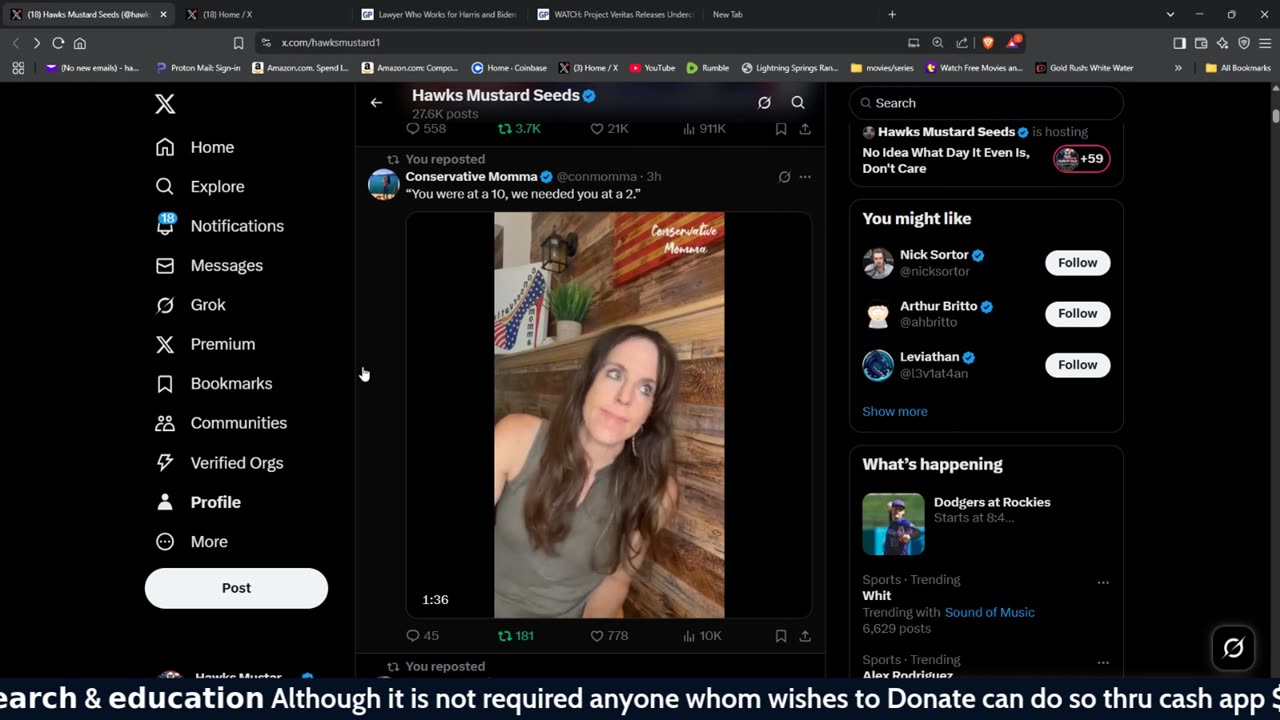Open the tab search dropdown arrow
Viewport: 1280px width, 720px height.
[x=1170, y=15]
